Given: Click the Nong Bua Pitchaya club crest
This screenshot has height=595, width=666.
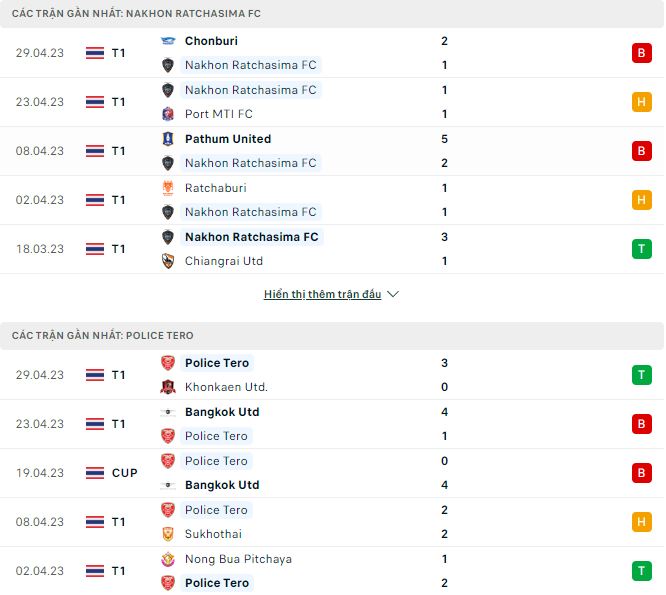Looking at the screenshot, I should 168,559.
